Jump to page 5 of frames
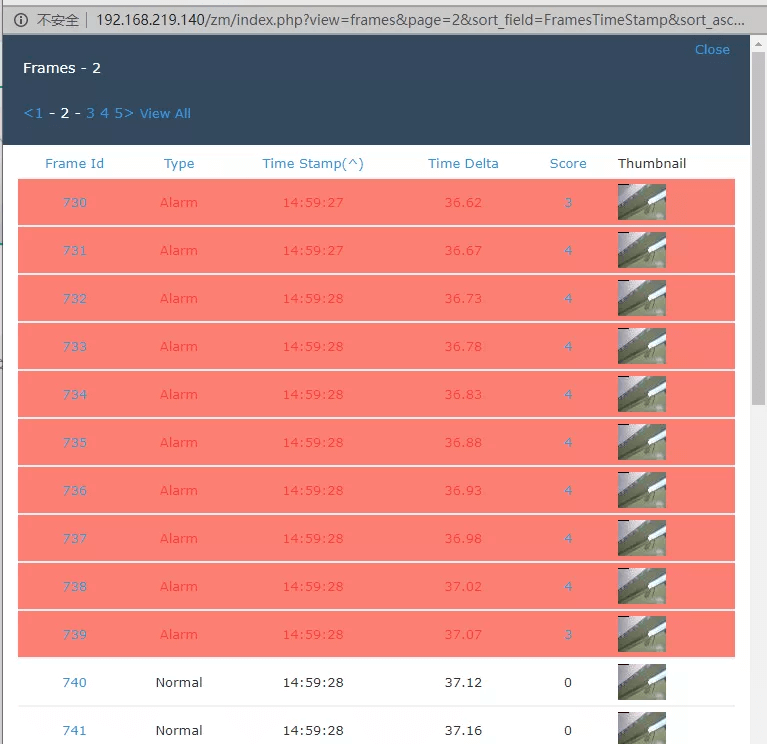 pyautogui.click(x=118, y=113)
